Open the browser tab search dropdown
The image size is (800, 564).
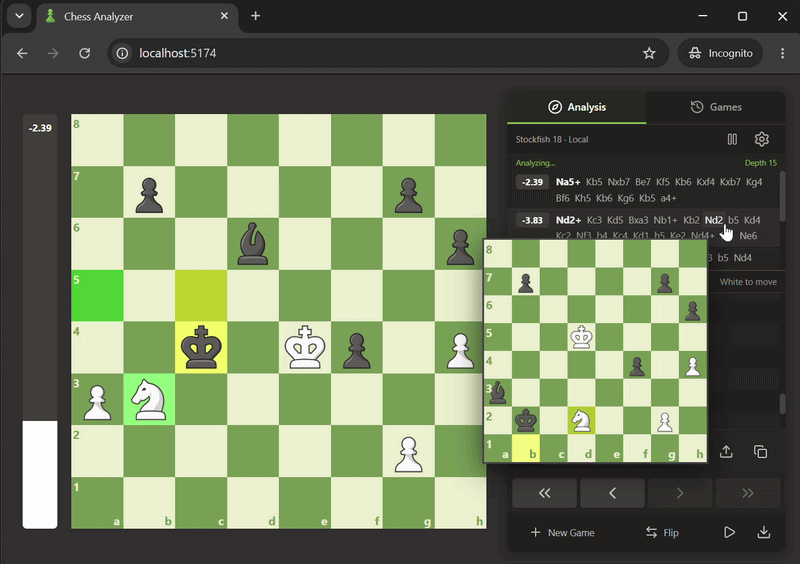coord(19,16)
